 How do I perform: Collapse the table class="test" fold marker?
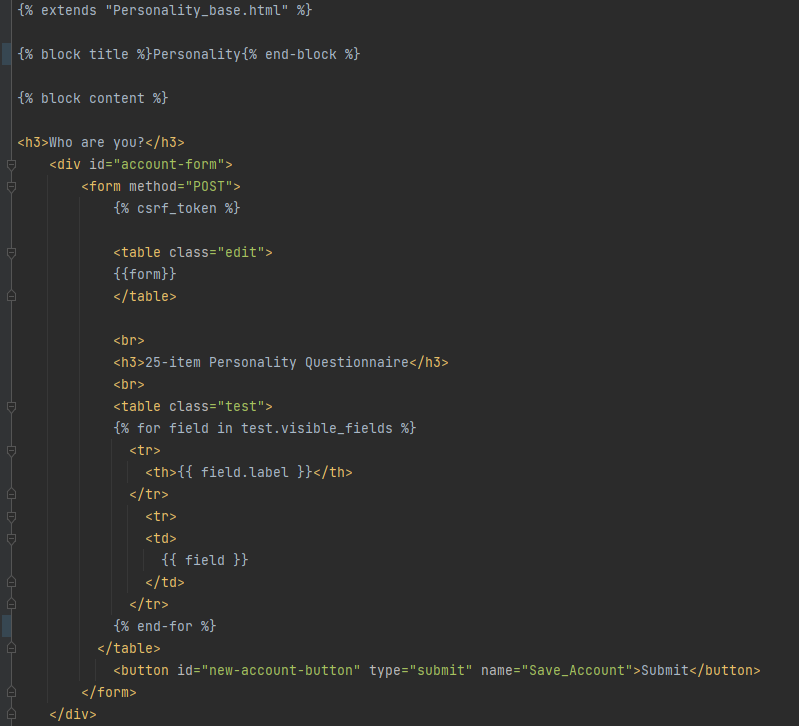(x=11, y=407)
